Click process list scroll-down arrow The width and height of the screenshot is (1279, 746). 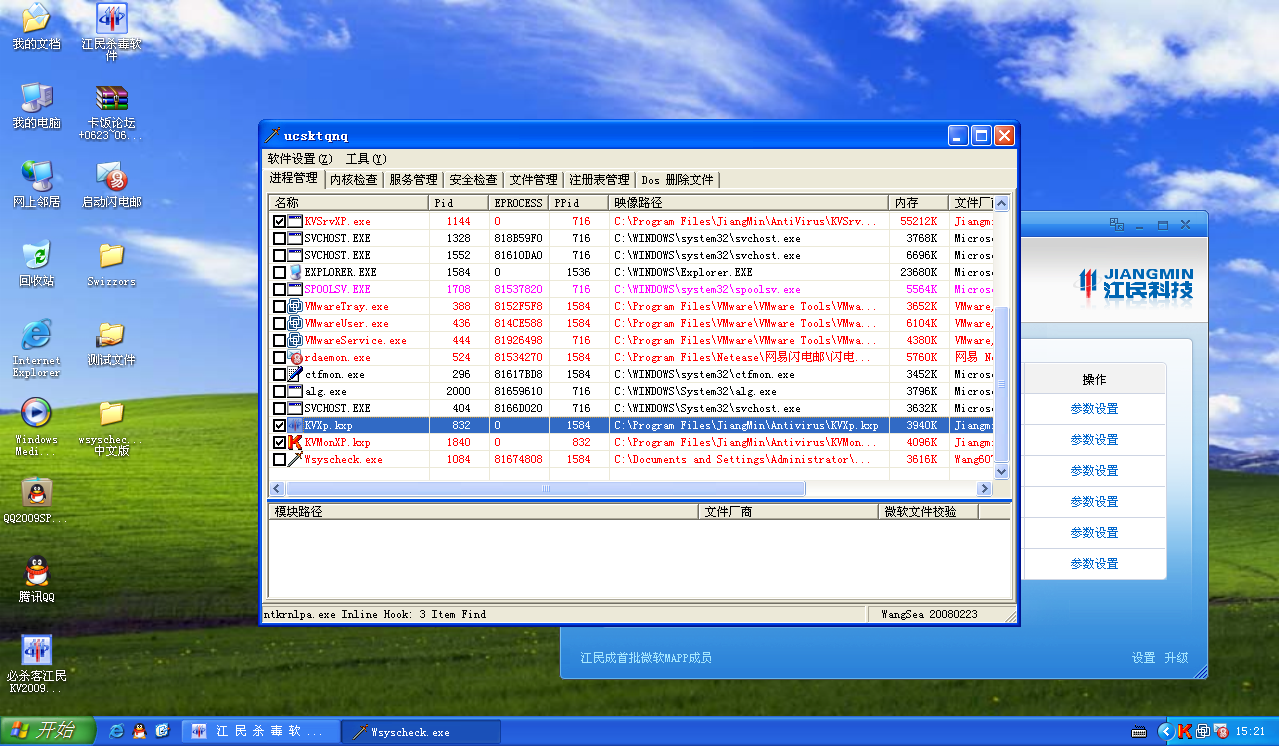(1002, 472)
